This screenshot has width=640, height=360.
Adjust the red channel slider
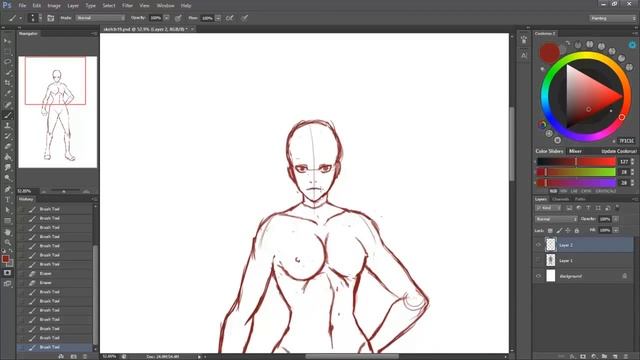576,162
